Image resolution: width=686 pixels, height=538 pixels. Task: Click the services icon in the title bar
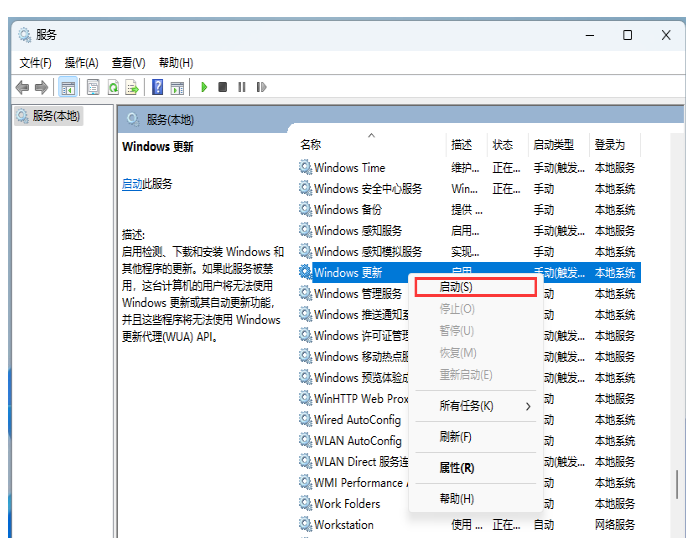click(24, 35)
